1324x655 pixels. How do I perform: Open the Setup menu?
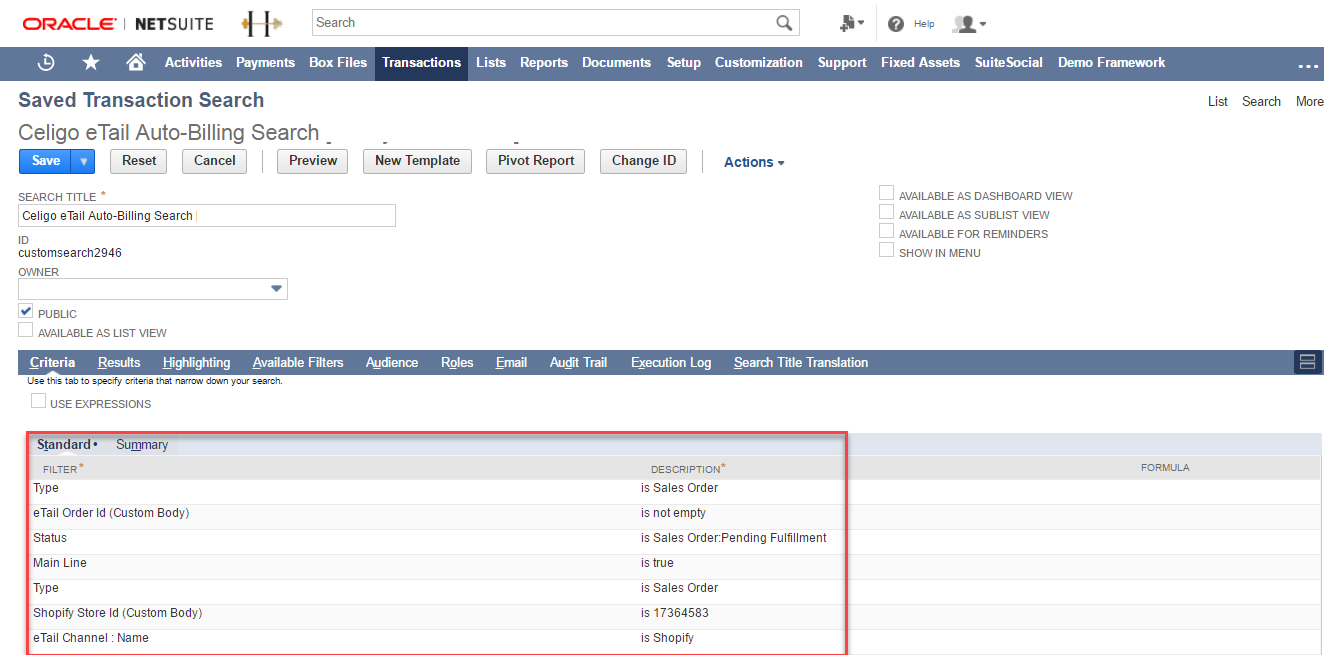tap(684, 62)
